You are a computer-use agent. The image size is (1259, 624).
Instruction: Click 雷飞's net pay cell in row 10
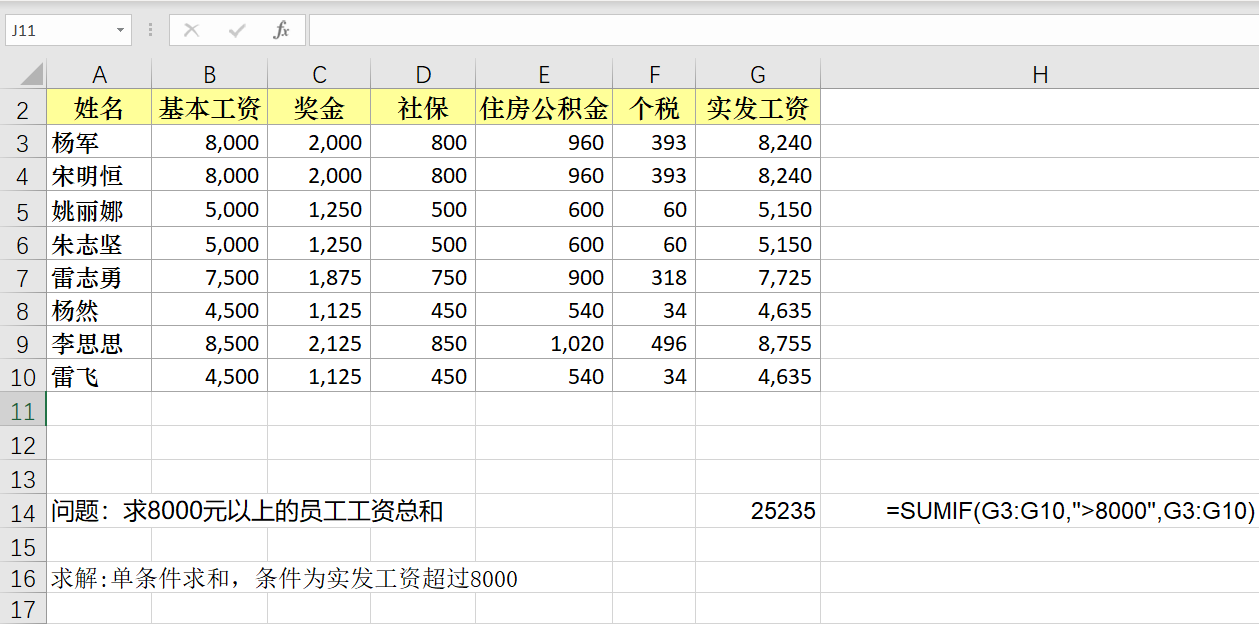click(758, 377)
